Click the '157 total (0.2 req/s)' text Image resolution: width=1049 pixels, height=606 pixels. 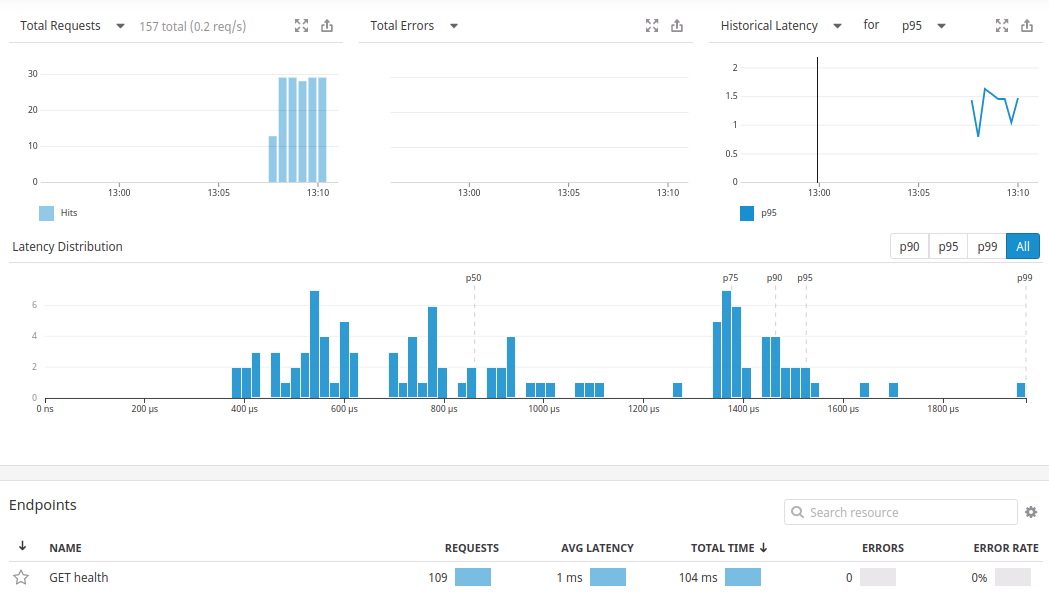coord(193,26)
